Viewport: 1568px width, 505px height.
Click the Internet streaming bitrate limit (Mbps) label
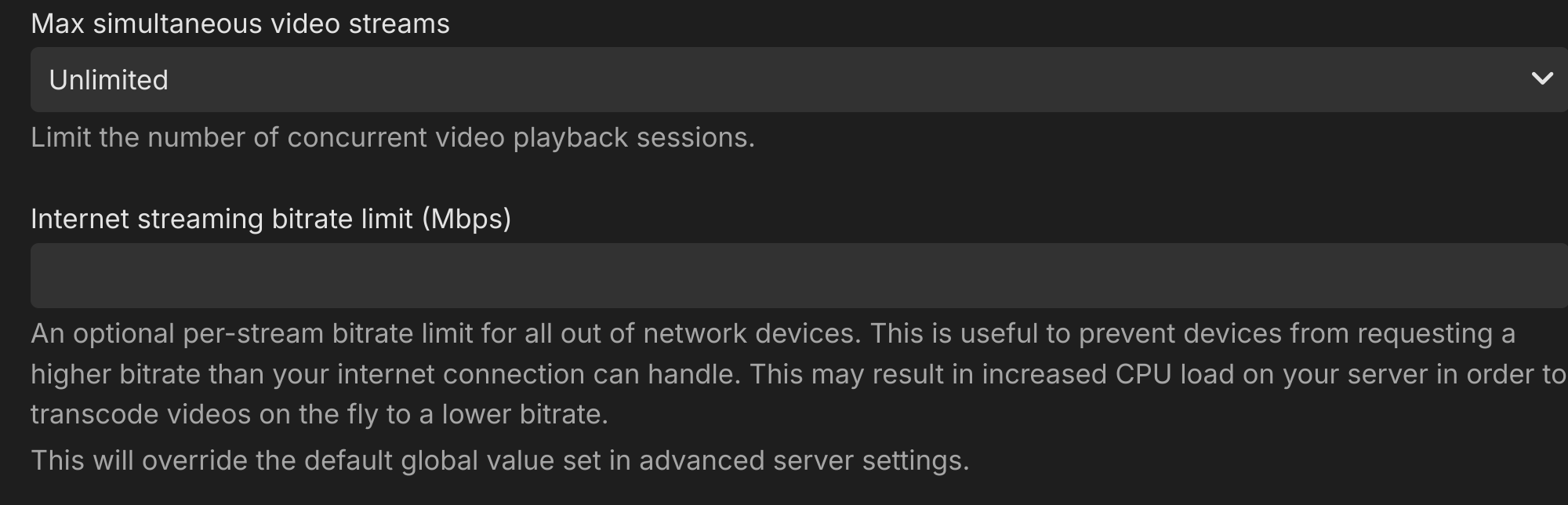pos(270,220)
